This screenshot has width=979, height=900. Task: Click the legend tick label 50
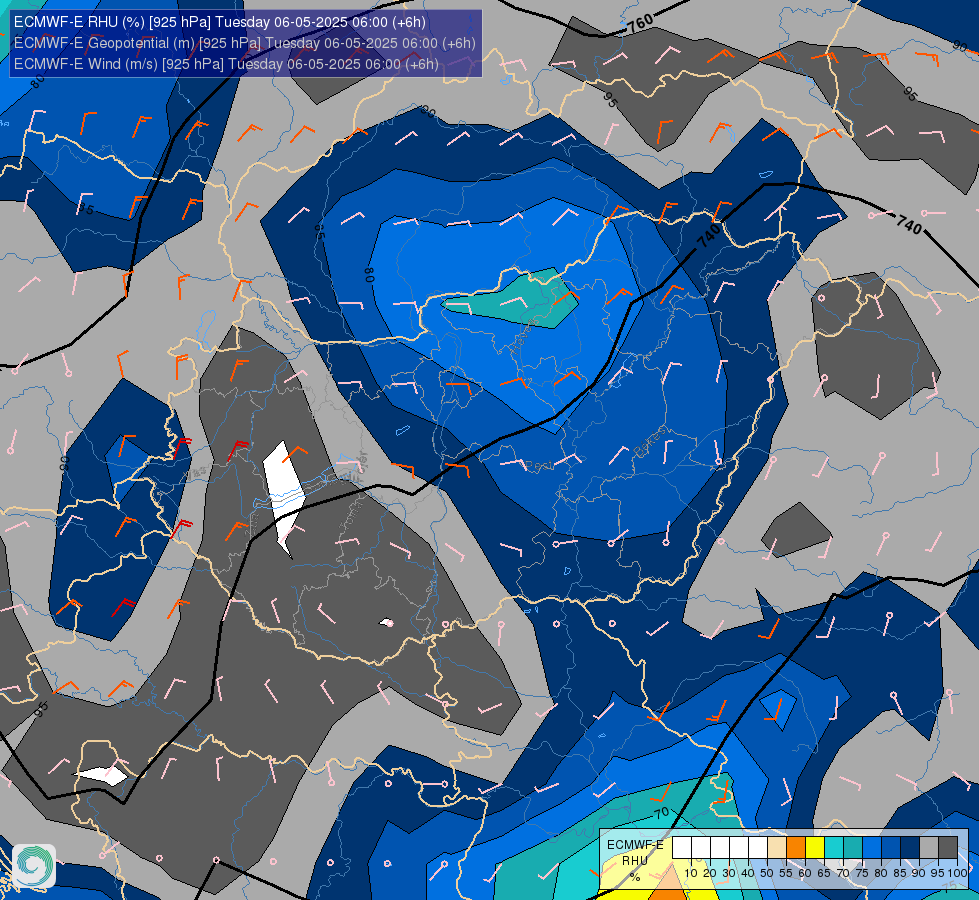pyautogui.click(x=767, y=873)
